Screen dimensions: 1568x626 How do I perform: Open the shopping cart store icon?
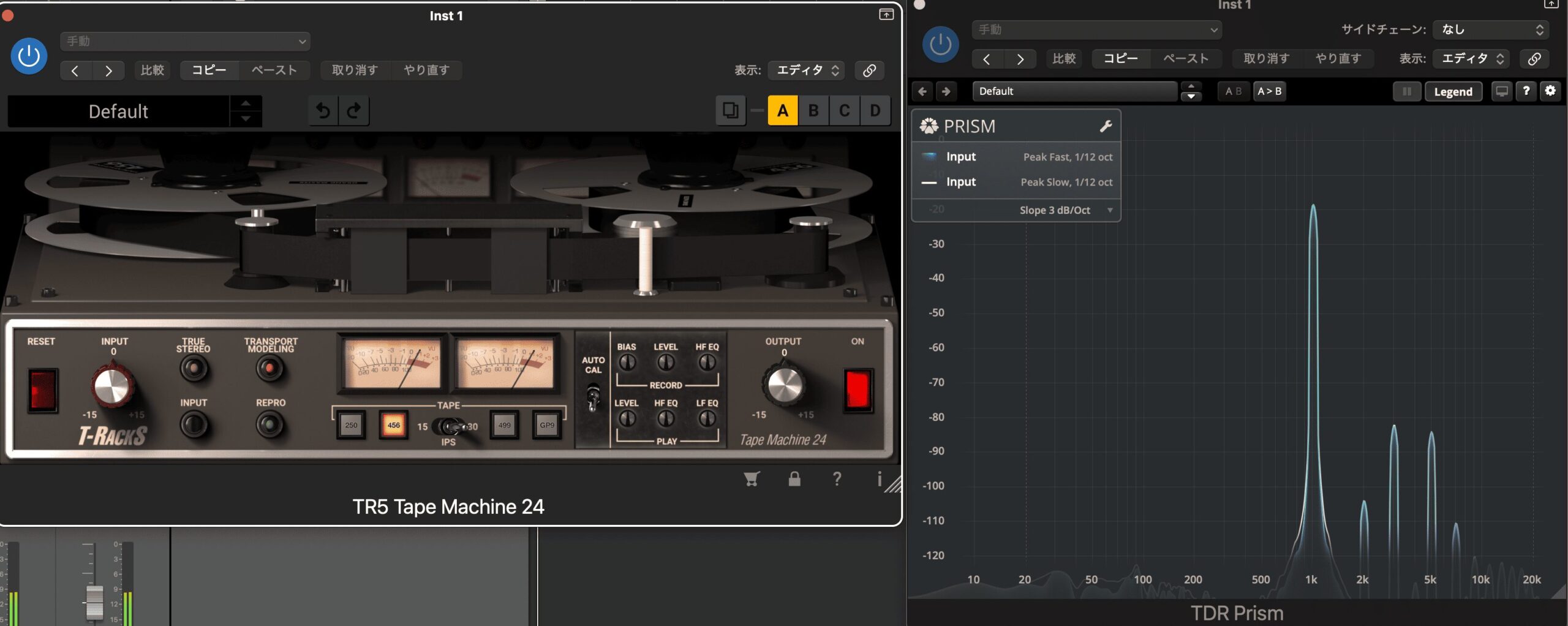(752, 479)
